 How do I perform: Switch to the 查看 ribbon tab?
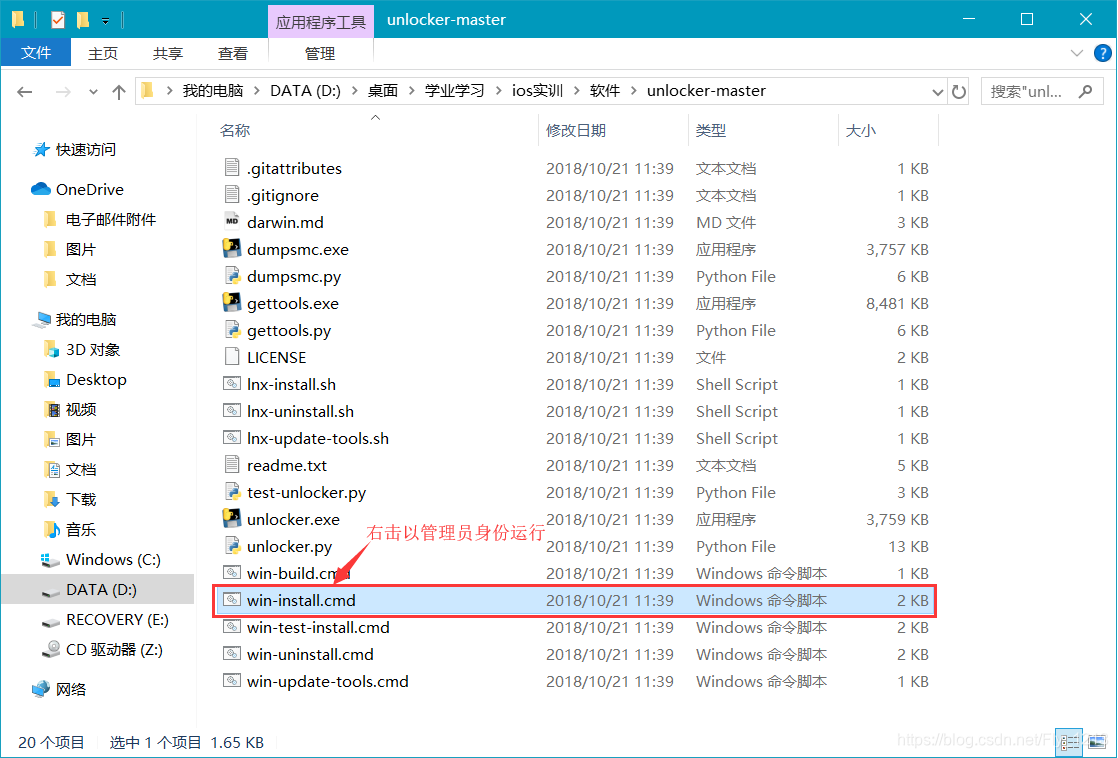pyautogui.click(x=232, y=53)
